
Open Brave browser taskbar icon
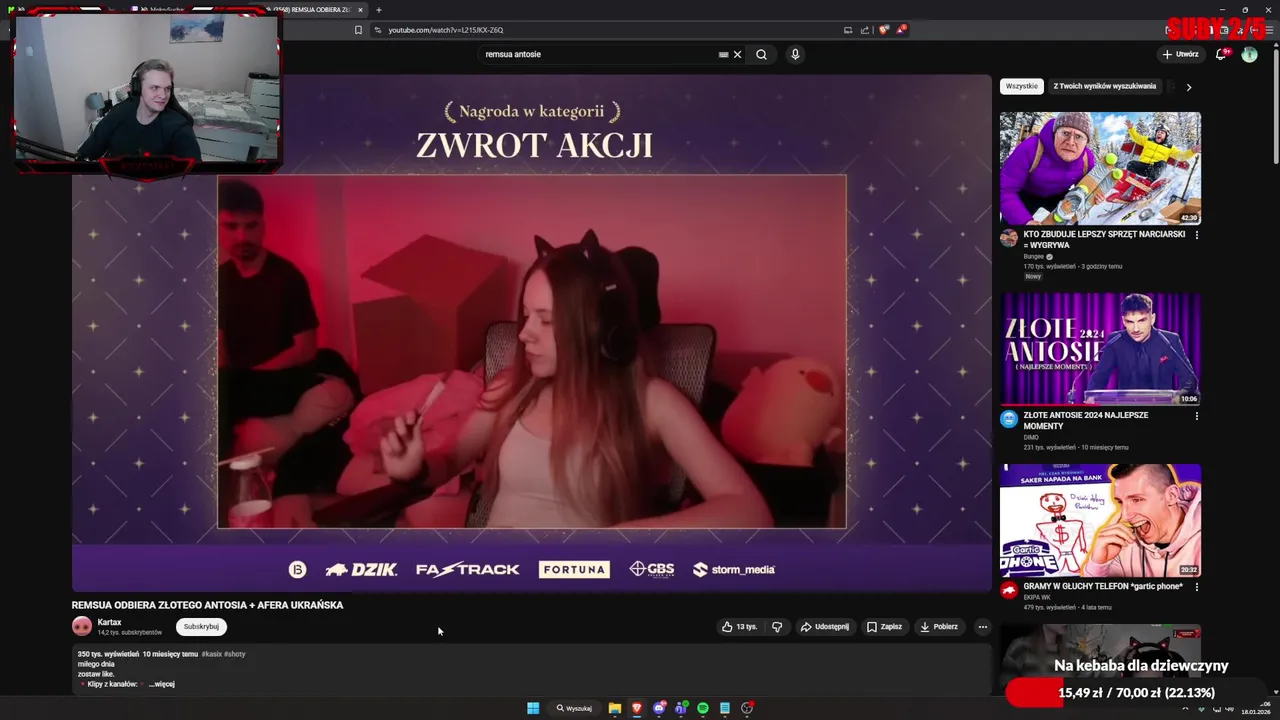click(637, 708)
